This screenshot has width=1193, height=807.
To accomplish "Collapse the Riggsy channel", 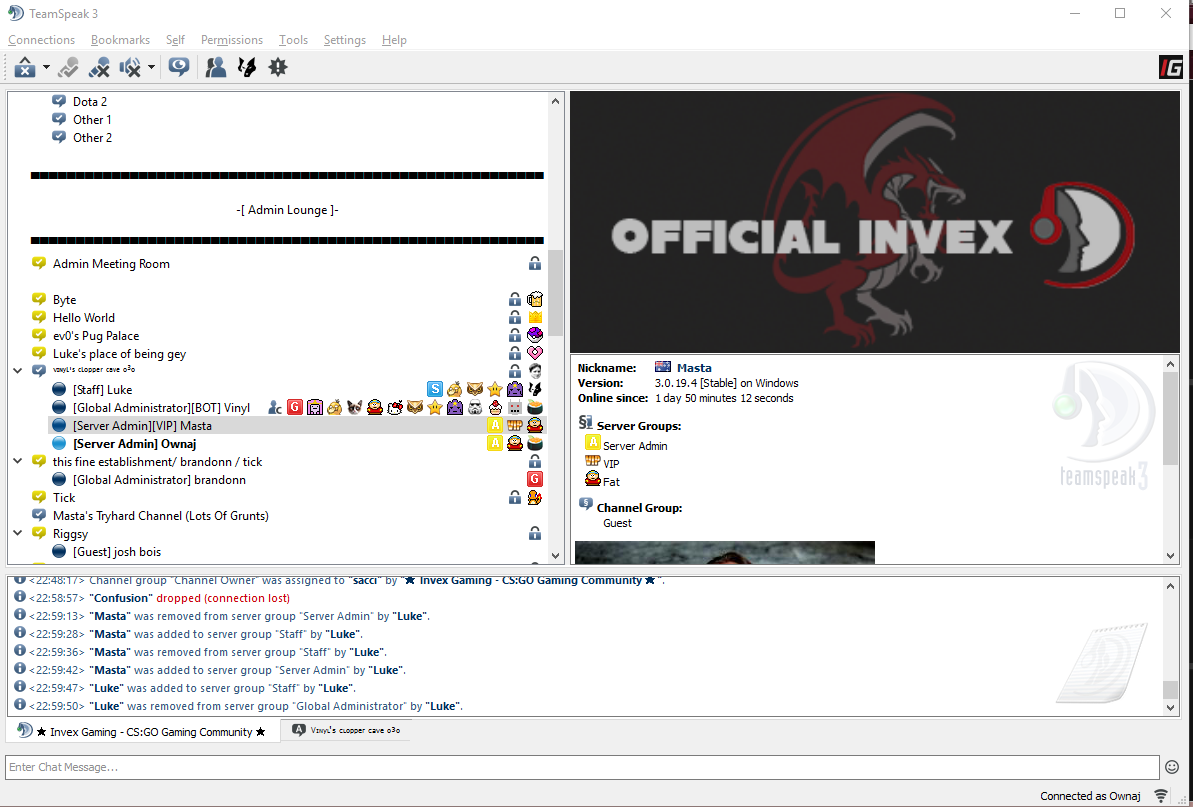I will coord(18,533).
